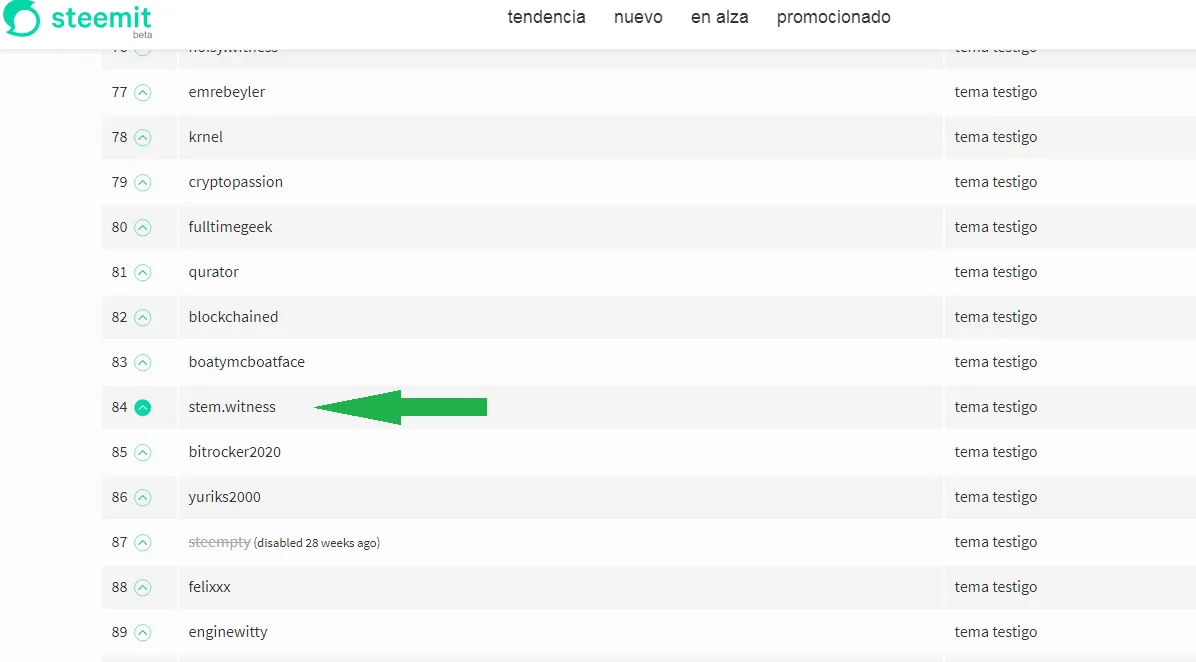Open the struck-through steempty profile link

220,541
